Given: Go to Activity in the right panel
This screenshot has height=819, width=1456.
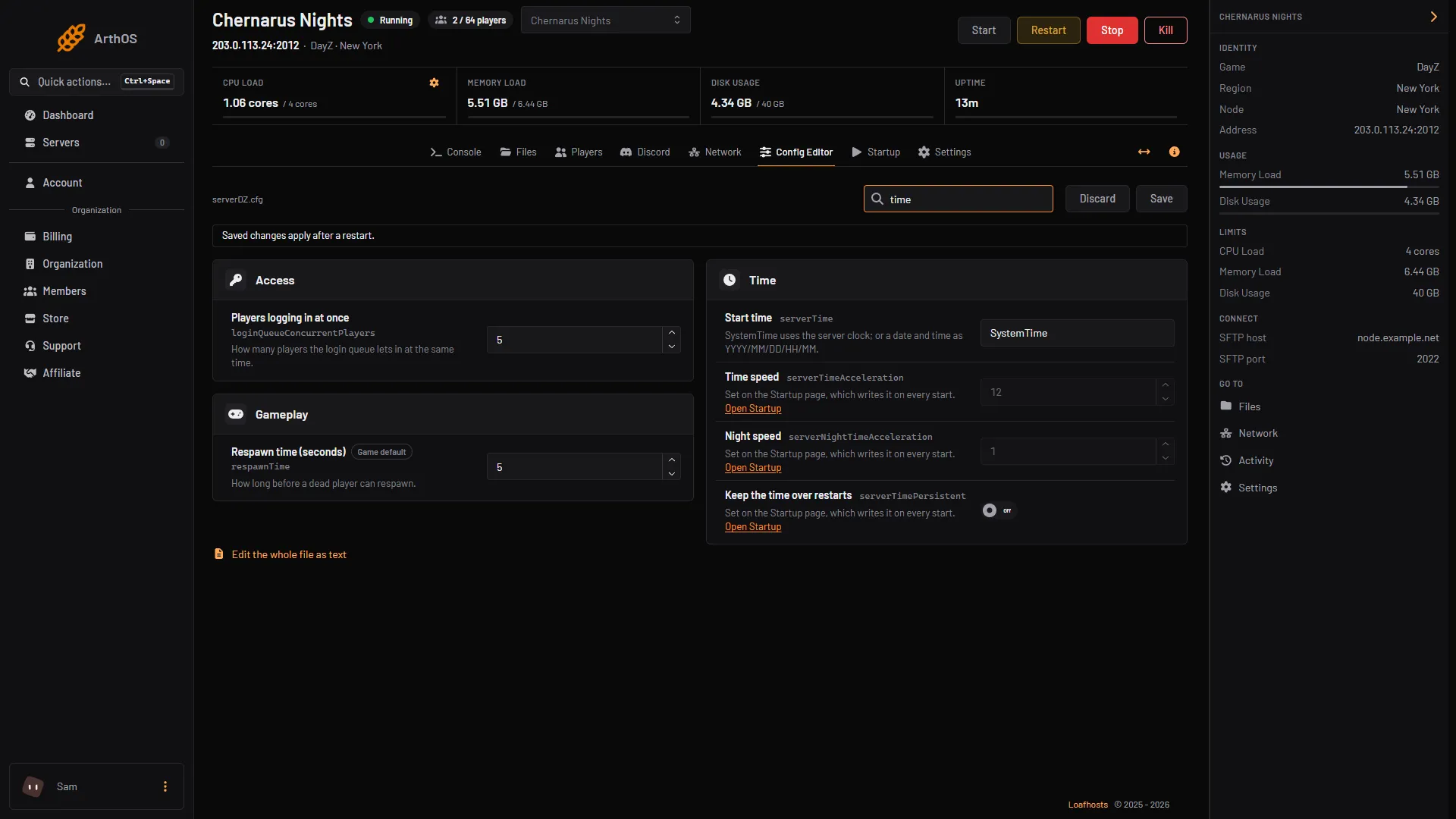Looking at the screenshot, I should click(1247, 460).
